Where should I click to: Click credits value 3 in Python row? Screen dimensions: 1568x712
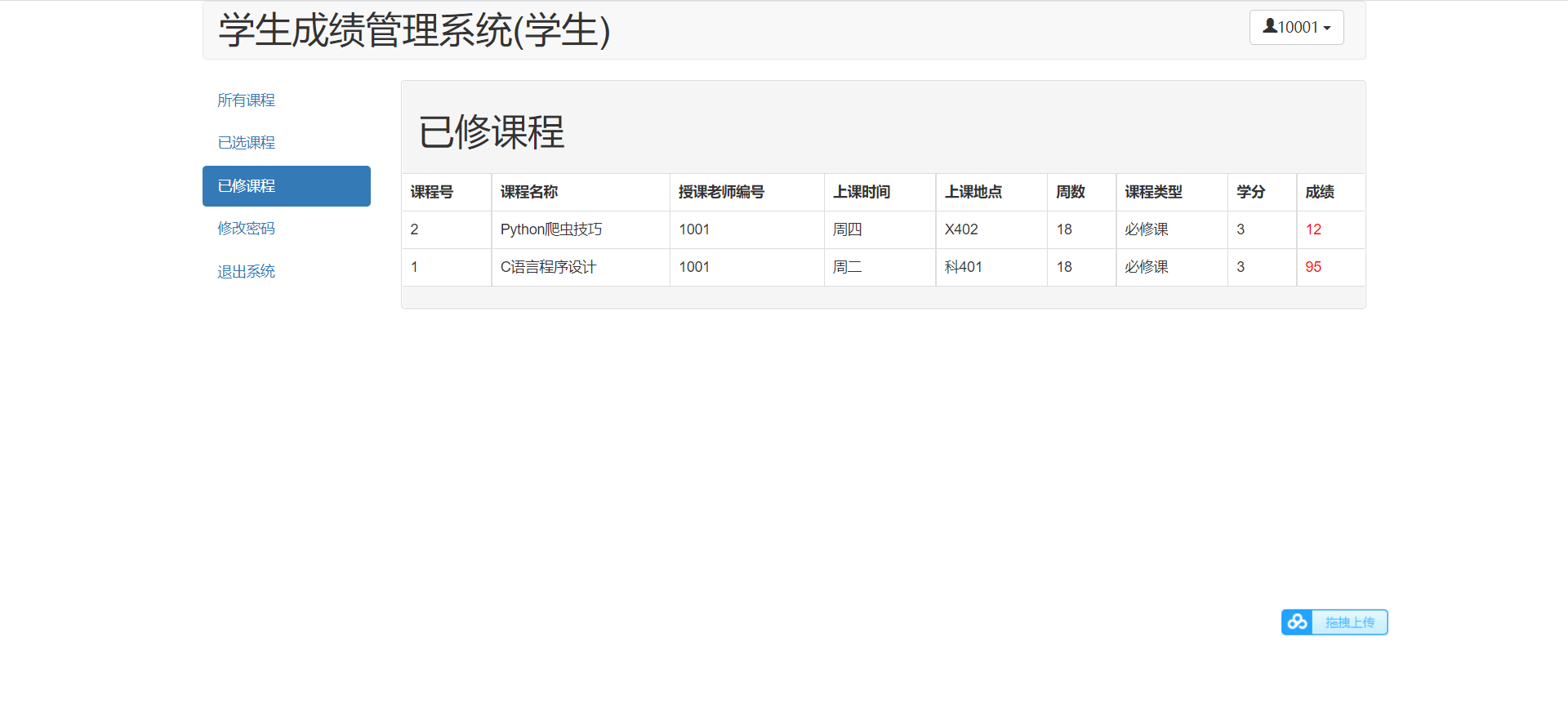click(x=1263, y=229)
